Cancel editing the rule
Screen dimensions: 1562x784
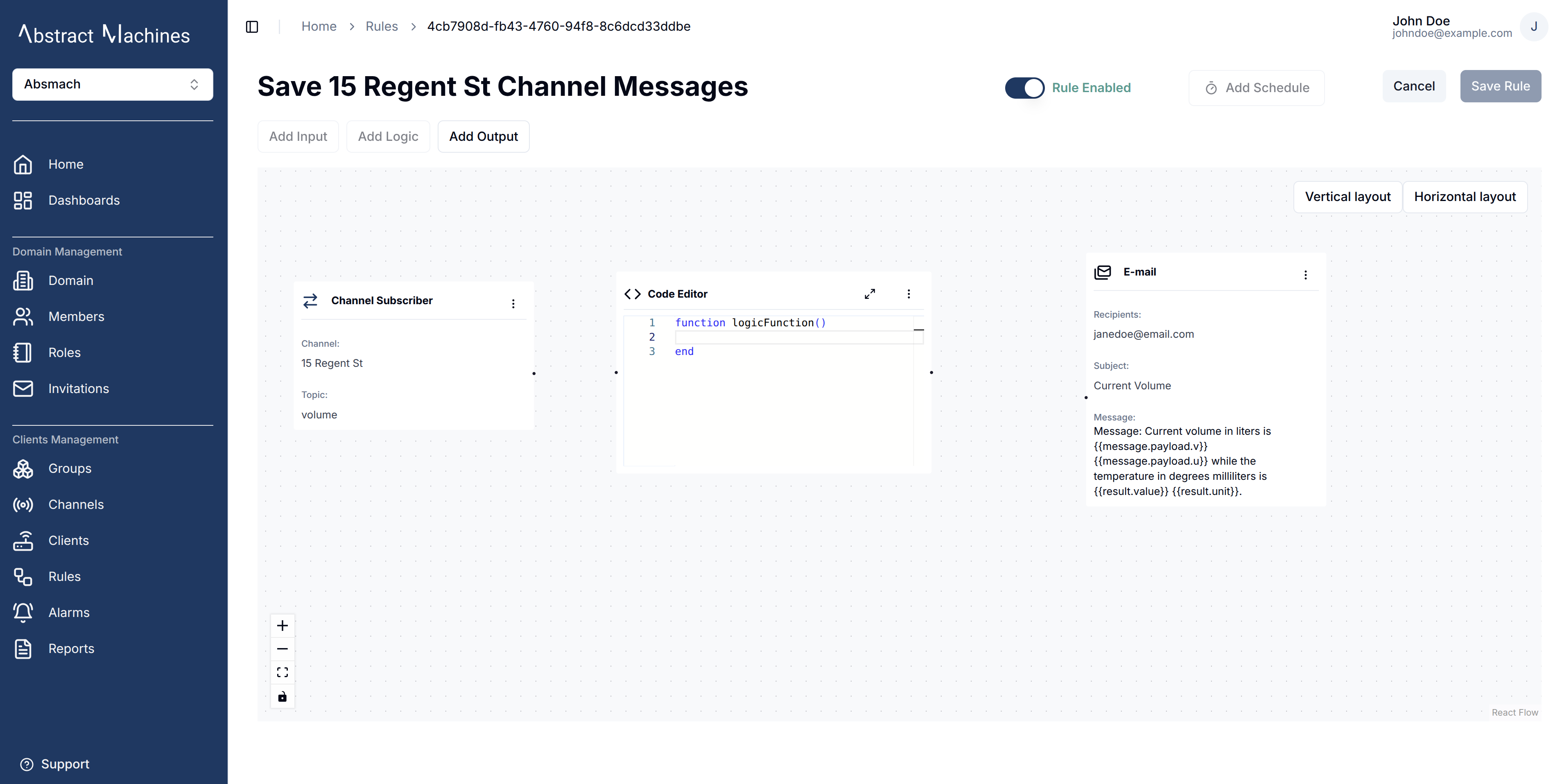coord(1414,86)
